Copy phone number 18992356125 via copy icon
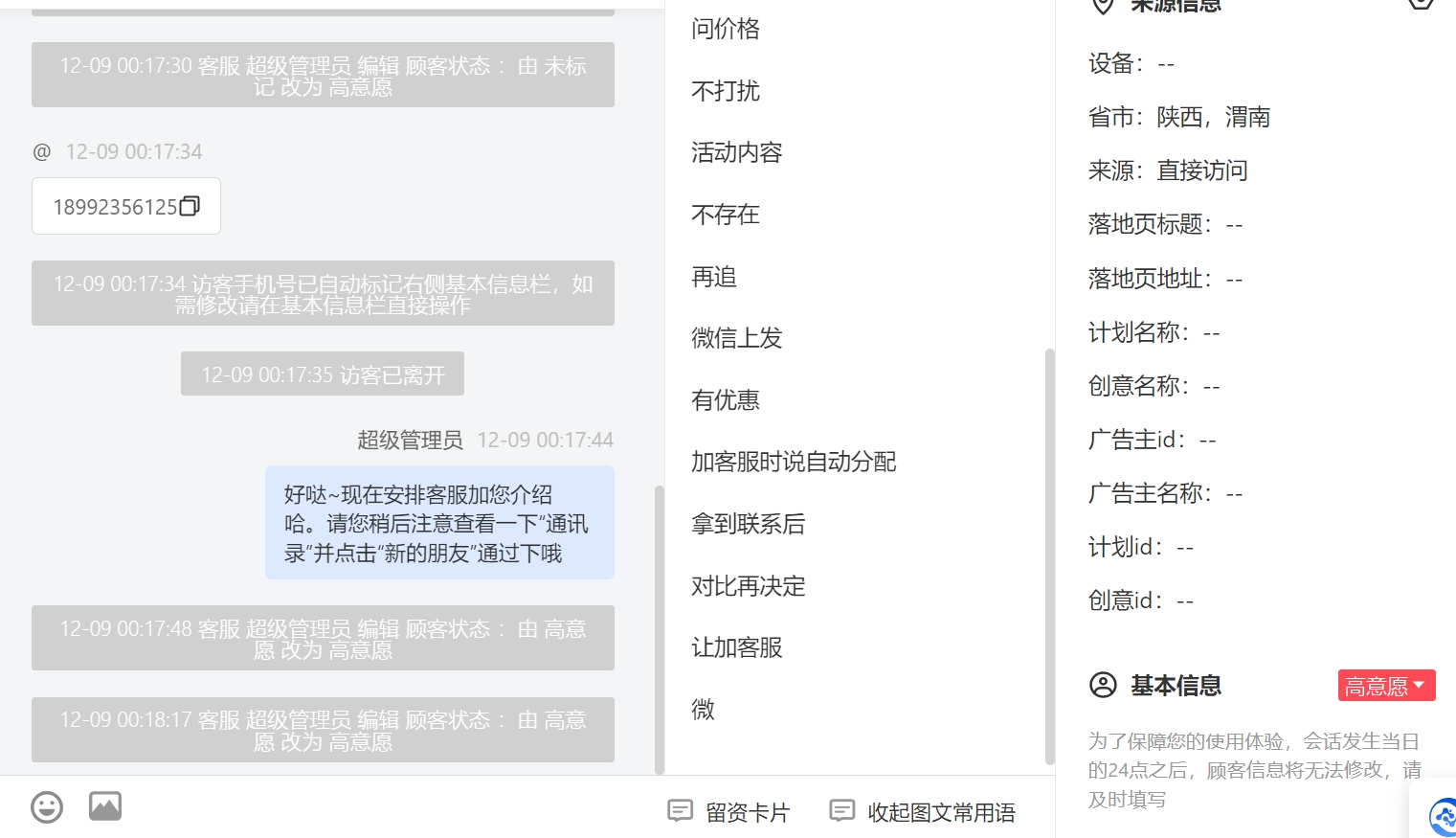1456x838 pixels. [190, 206]
